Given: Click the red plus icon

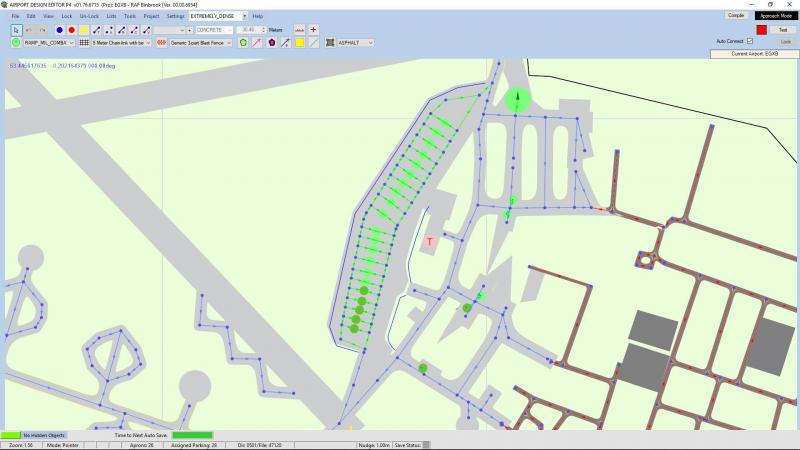Looking at the screenshot, I should 314,30.
